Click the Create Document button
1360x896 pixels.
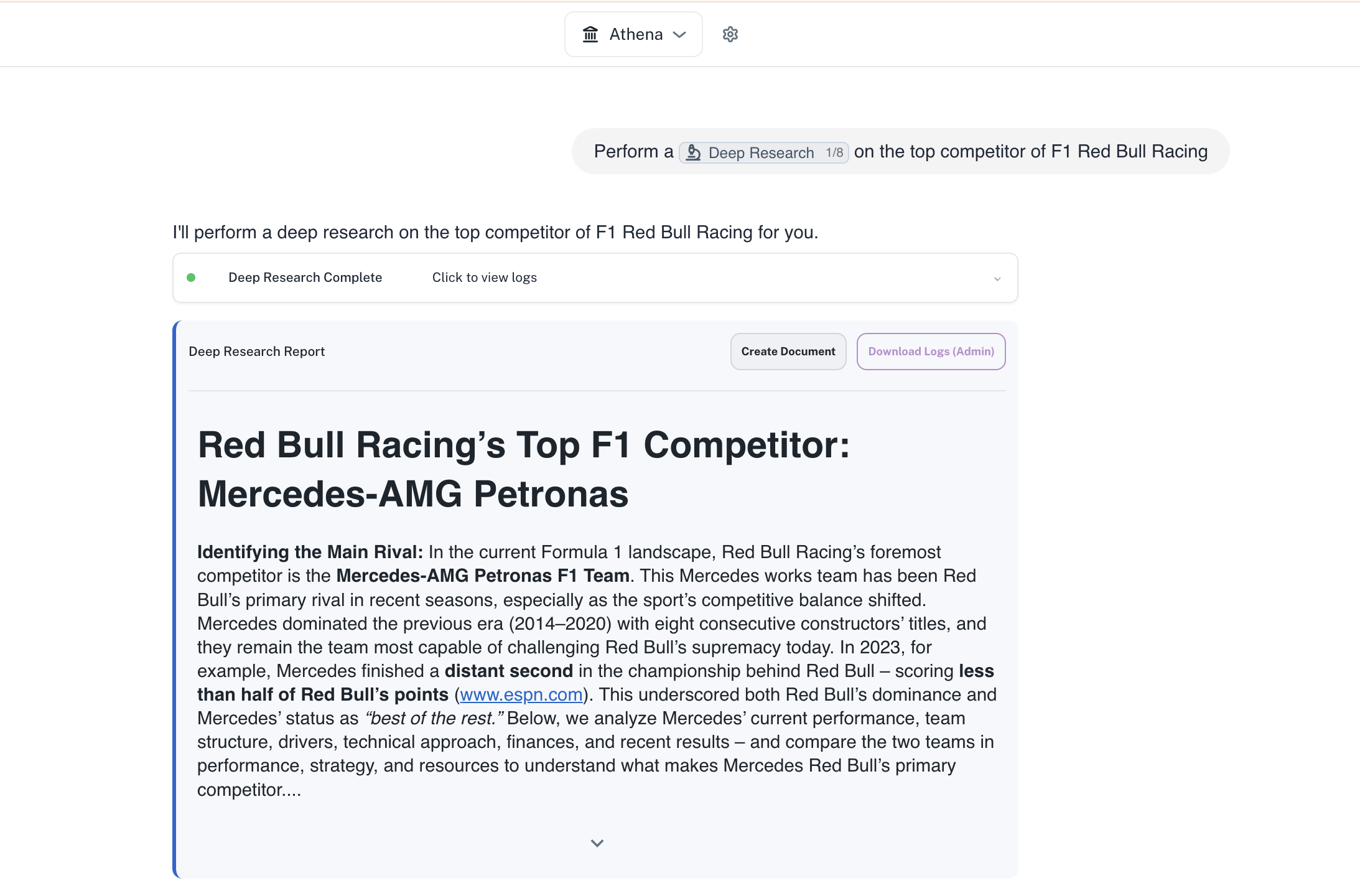click(788, 352)
